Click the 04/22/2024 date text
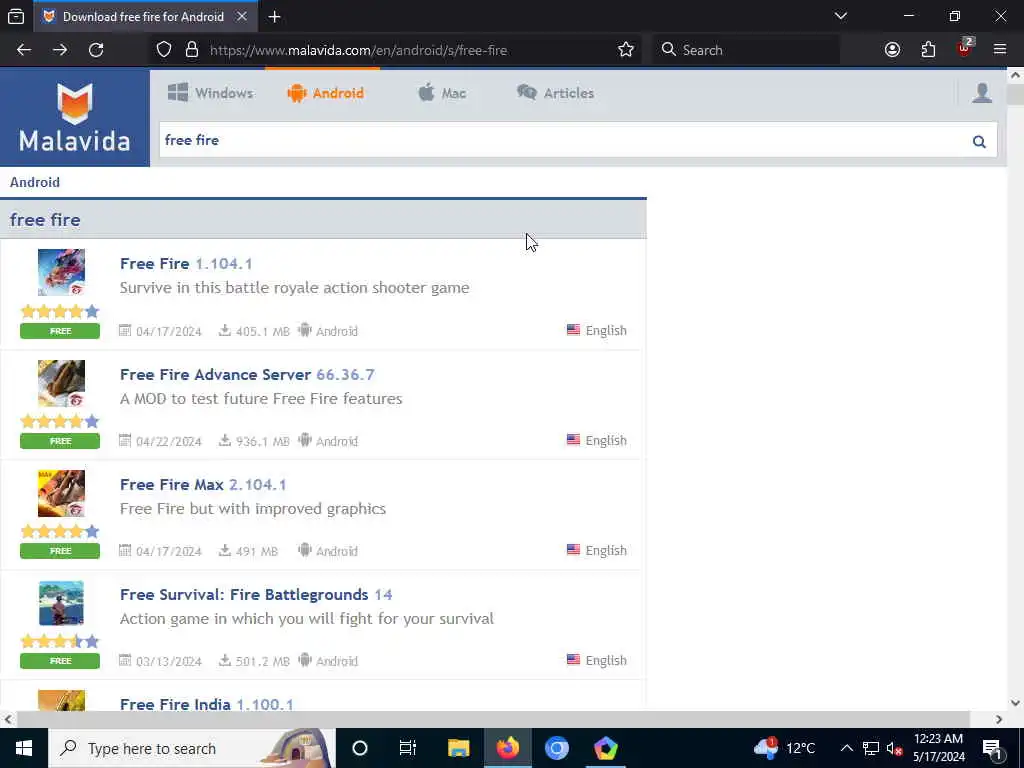This screenshot has width=1024, height=768. point(168,441)
